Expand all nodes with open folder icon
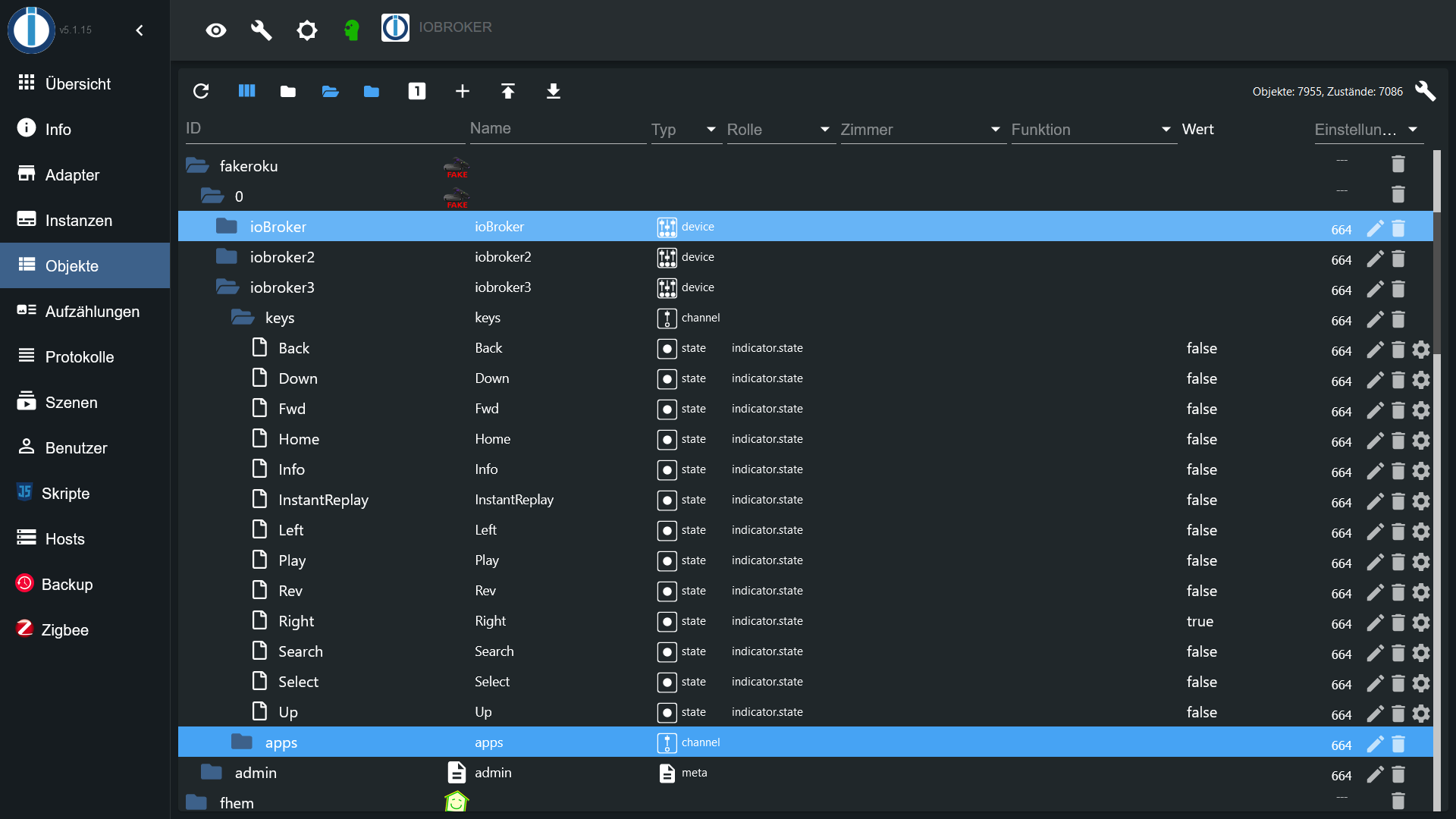 pos(330,91)
